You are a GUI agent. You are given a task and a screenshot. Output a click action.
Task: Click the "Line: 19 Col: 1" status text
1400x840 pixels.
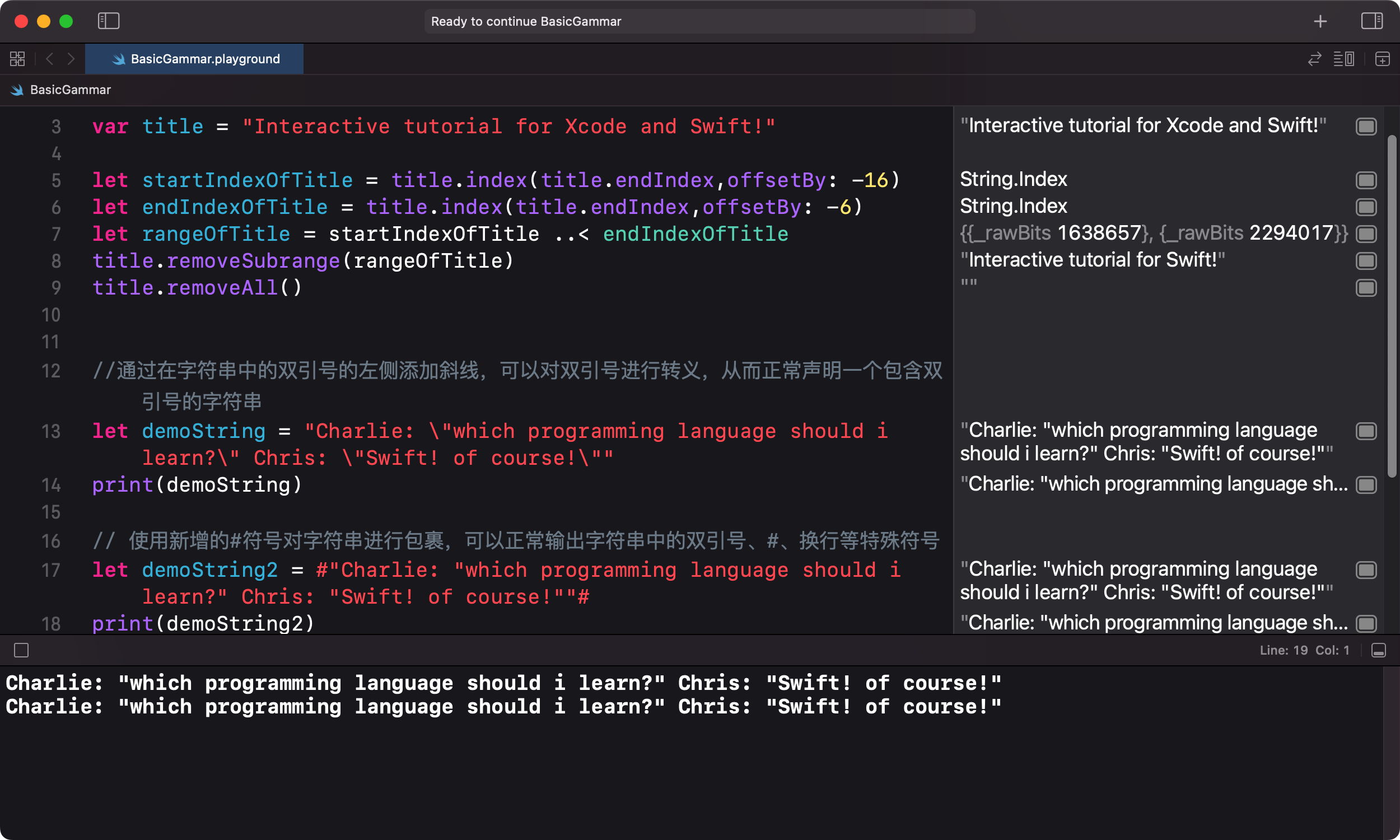(x=1304, y=650)
